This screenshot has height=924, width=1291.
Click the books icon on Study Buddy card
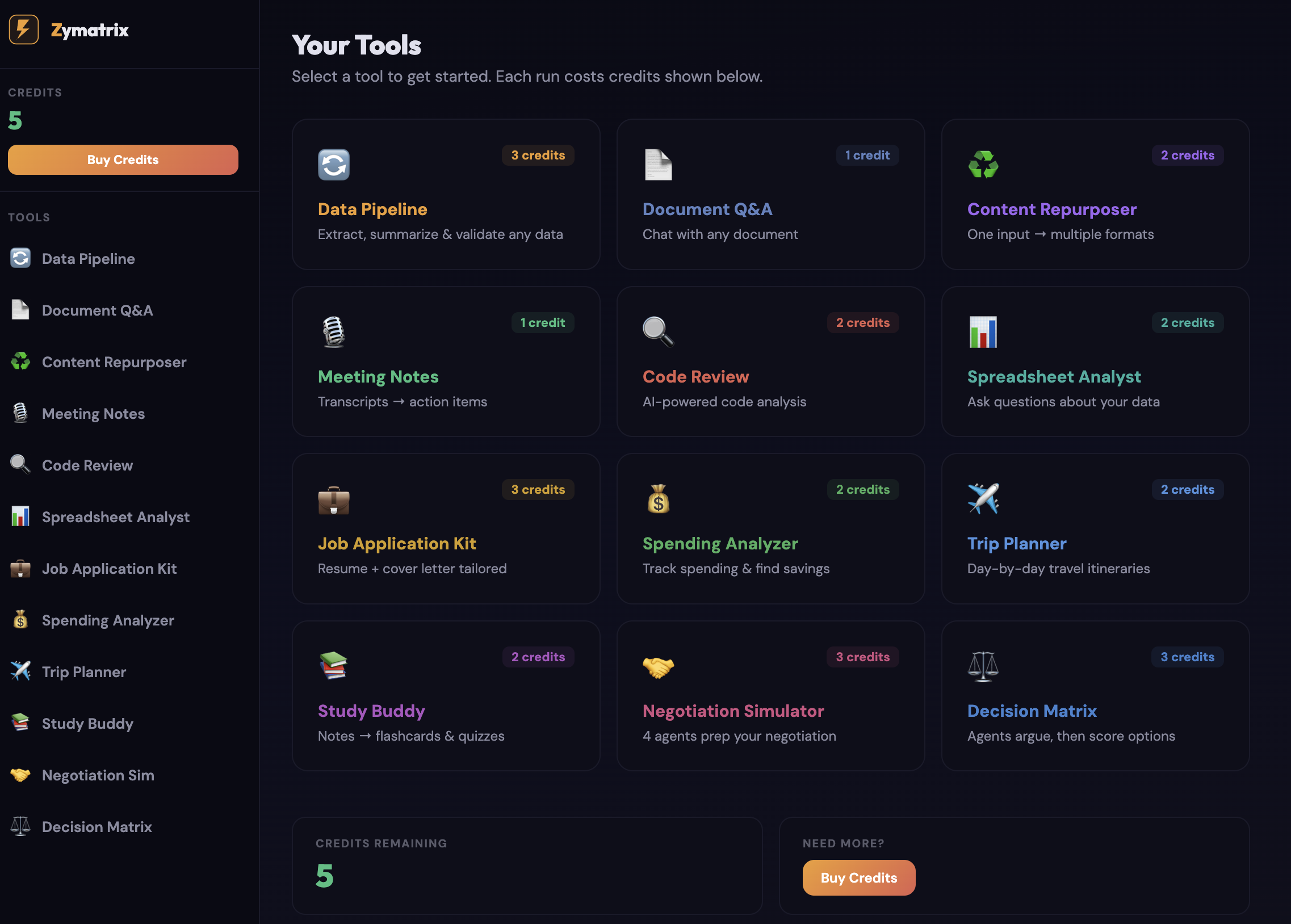click(333, 666)
